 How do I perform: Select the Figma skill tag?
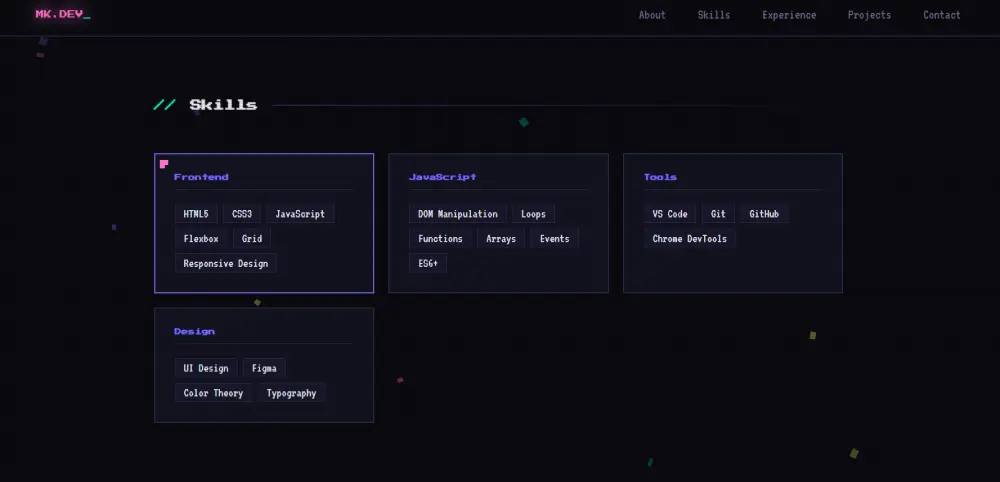tap(264, 368)
